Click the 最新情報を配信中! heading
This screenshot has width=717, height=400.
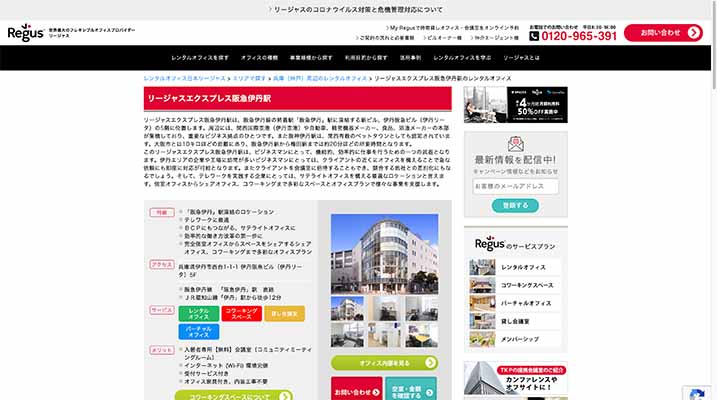[x=515, y=160]
